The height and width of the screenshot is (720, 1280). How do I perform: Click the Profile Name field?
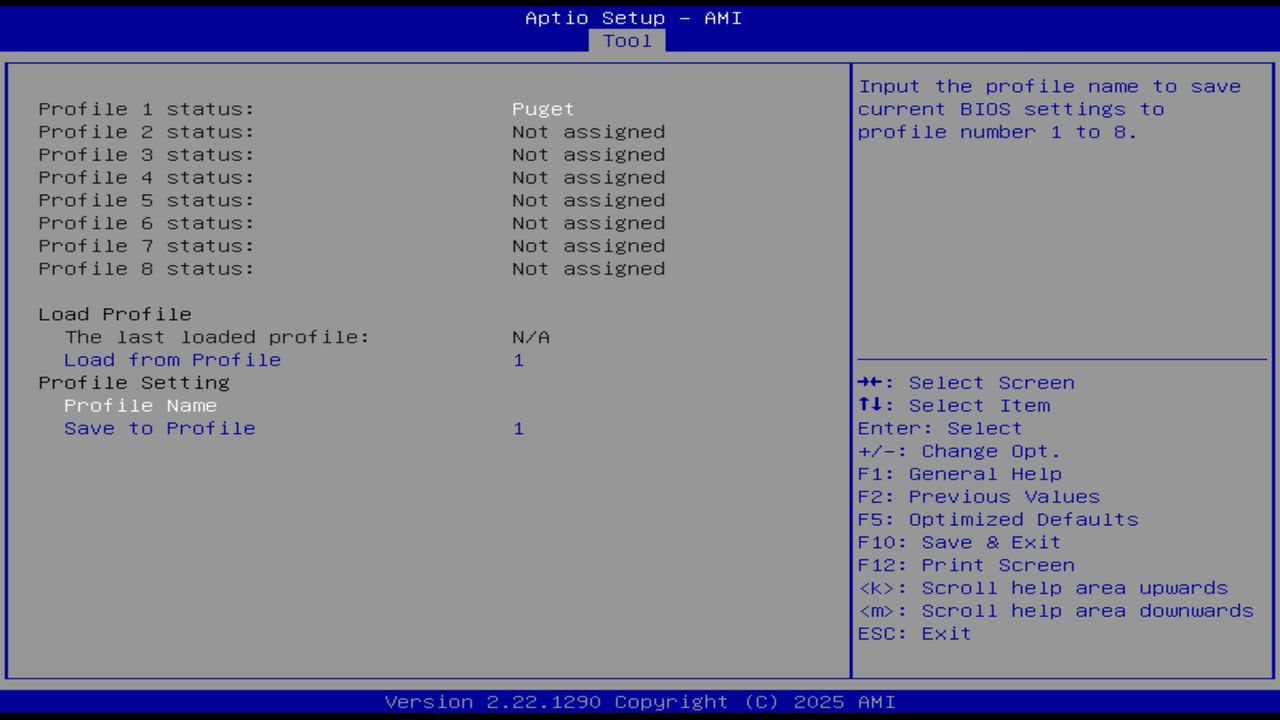click(x=140, y=405)
